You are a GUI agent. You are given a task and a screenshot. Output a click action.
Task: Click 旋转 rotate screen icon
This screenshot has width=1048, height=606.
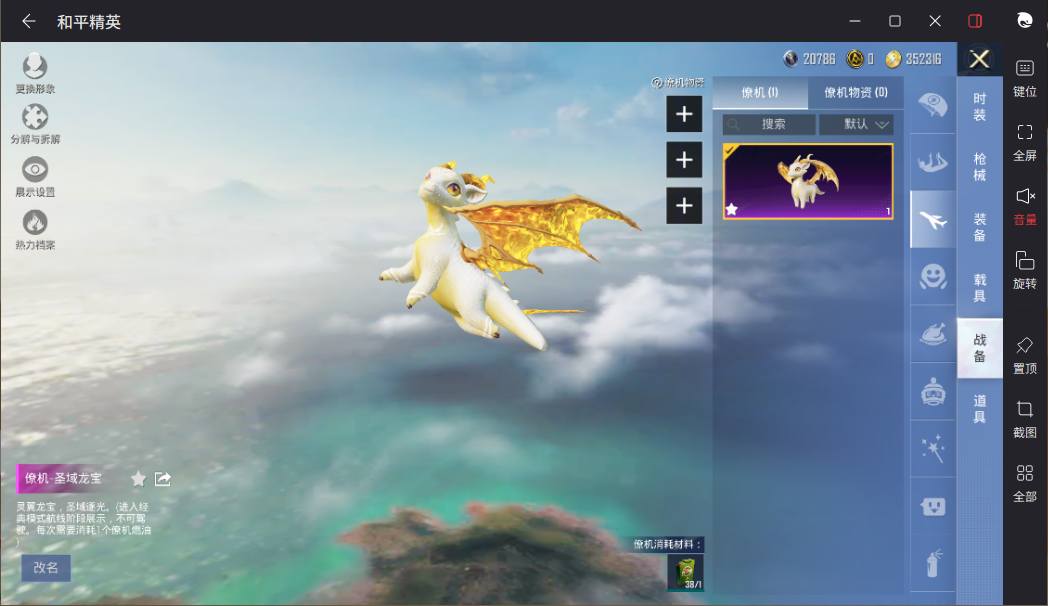click(1025, 271)
